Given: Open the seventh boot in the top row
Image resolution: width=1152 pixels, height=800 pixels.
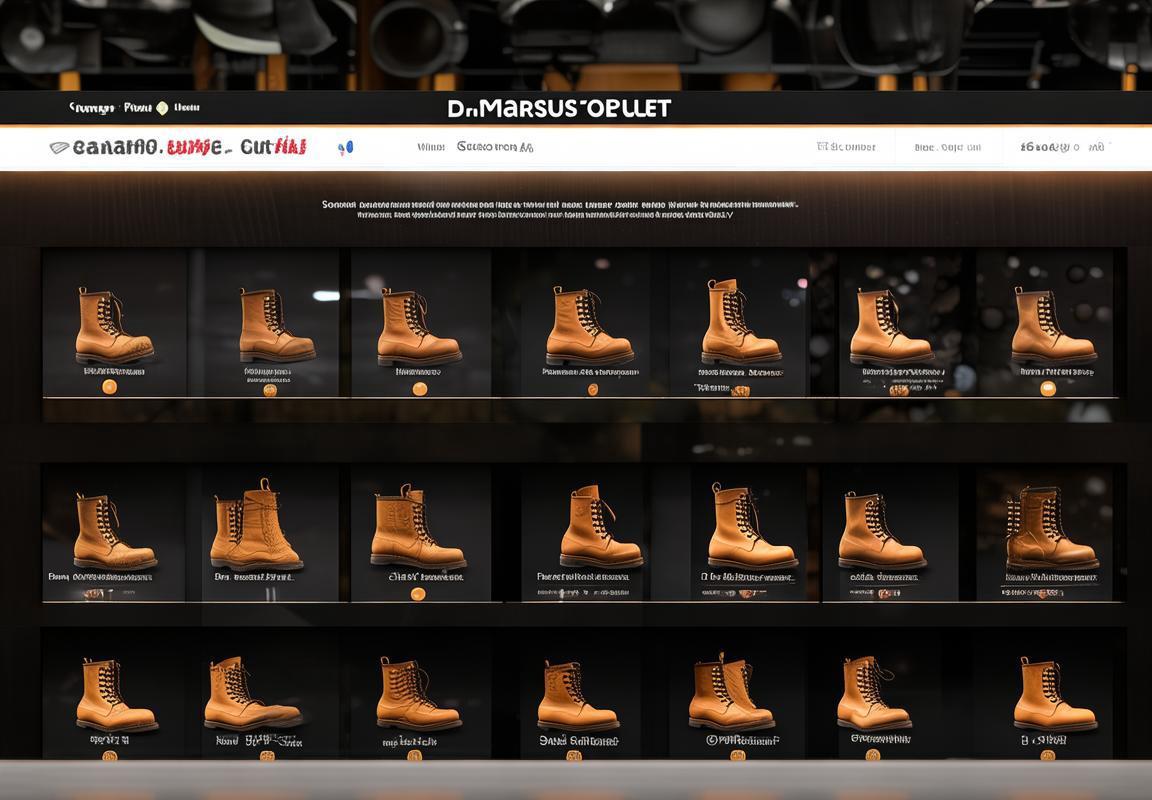Looking at the screenshot, I should (1054, 325).
